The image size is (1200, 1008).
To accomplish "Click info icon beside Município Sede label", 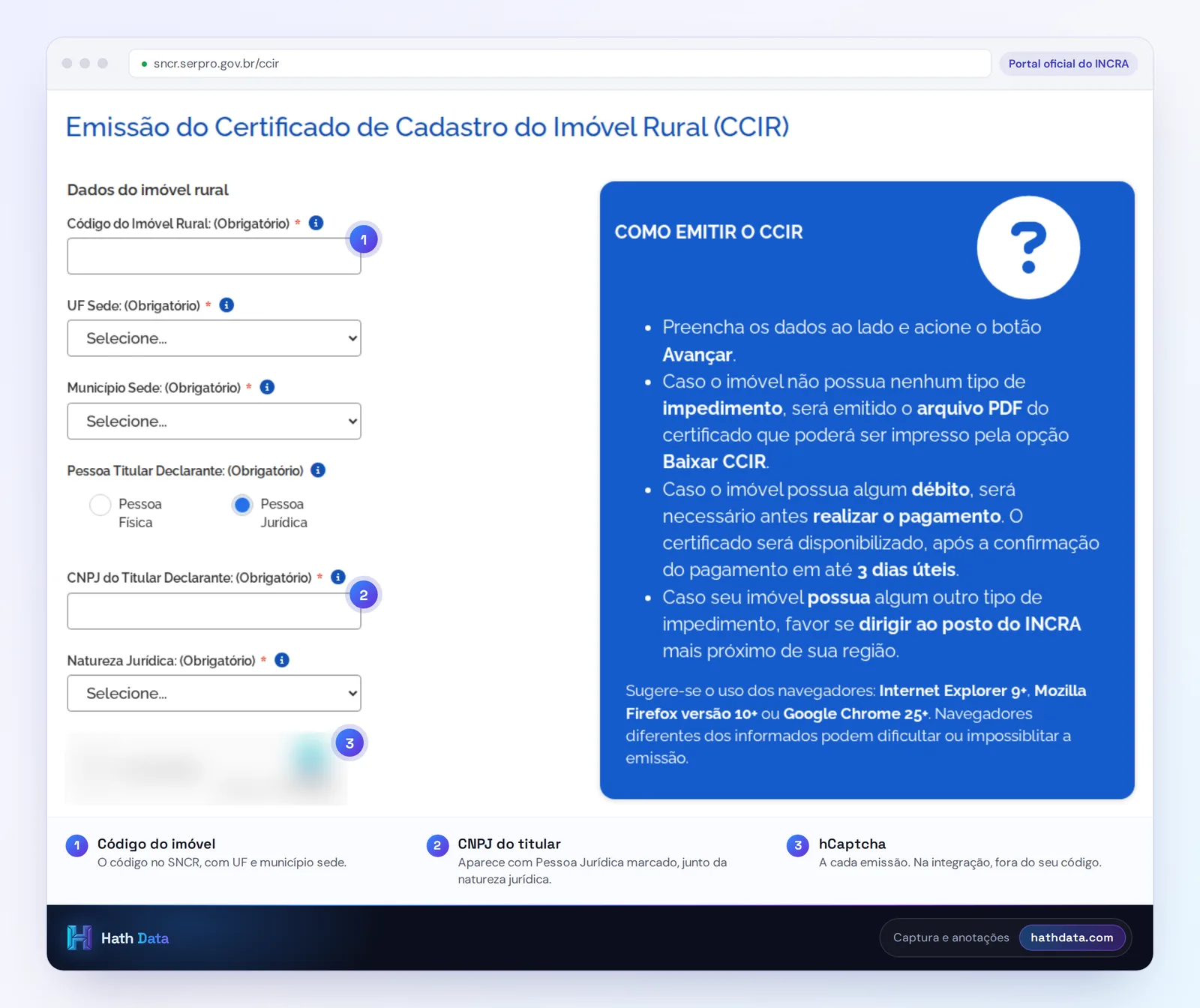I will click(267, 387).
